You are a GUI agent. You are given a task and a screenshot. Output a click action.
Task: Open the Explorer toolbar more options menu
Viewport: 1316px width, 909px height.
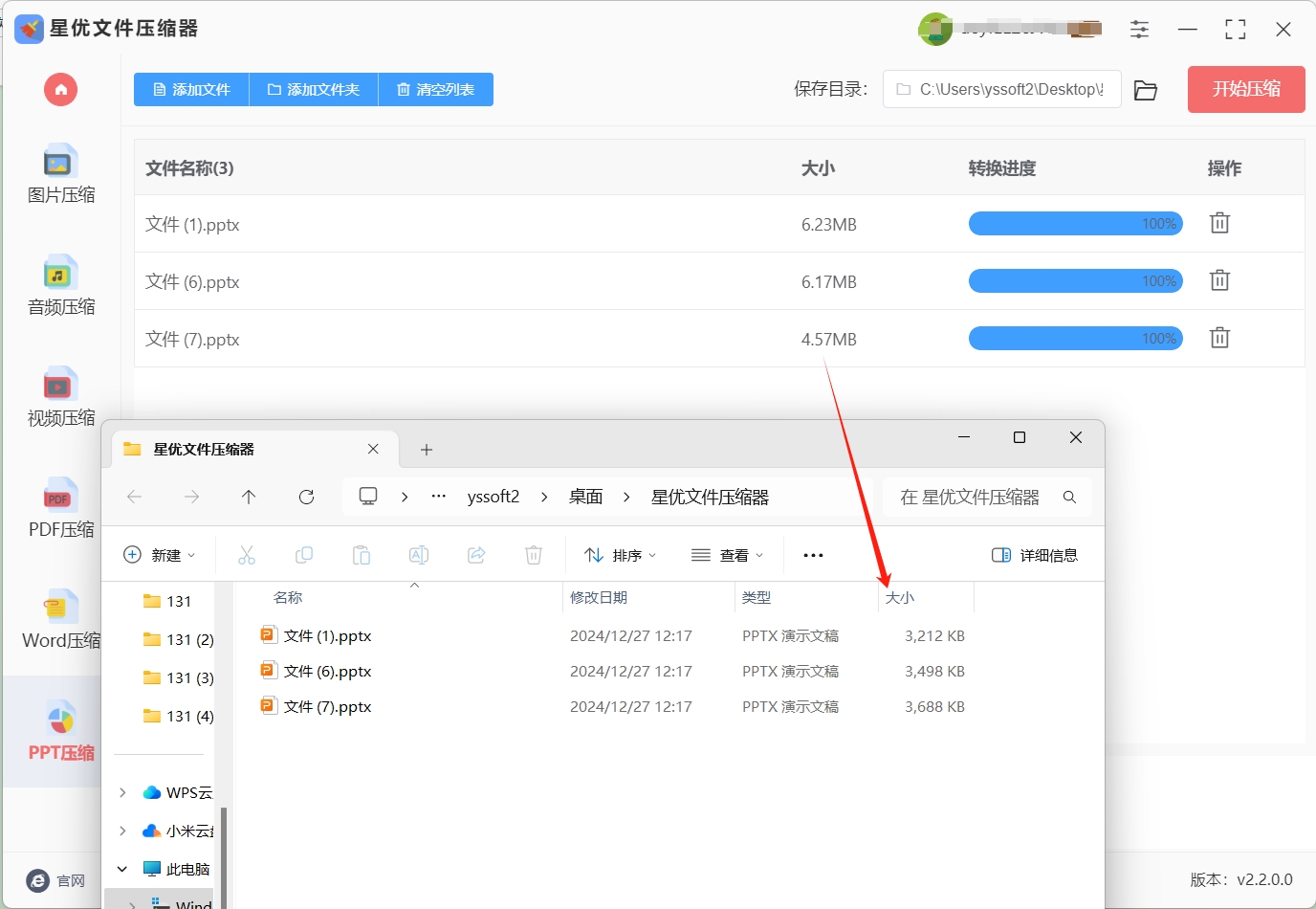point(813,555)
